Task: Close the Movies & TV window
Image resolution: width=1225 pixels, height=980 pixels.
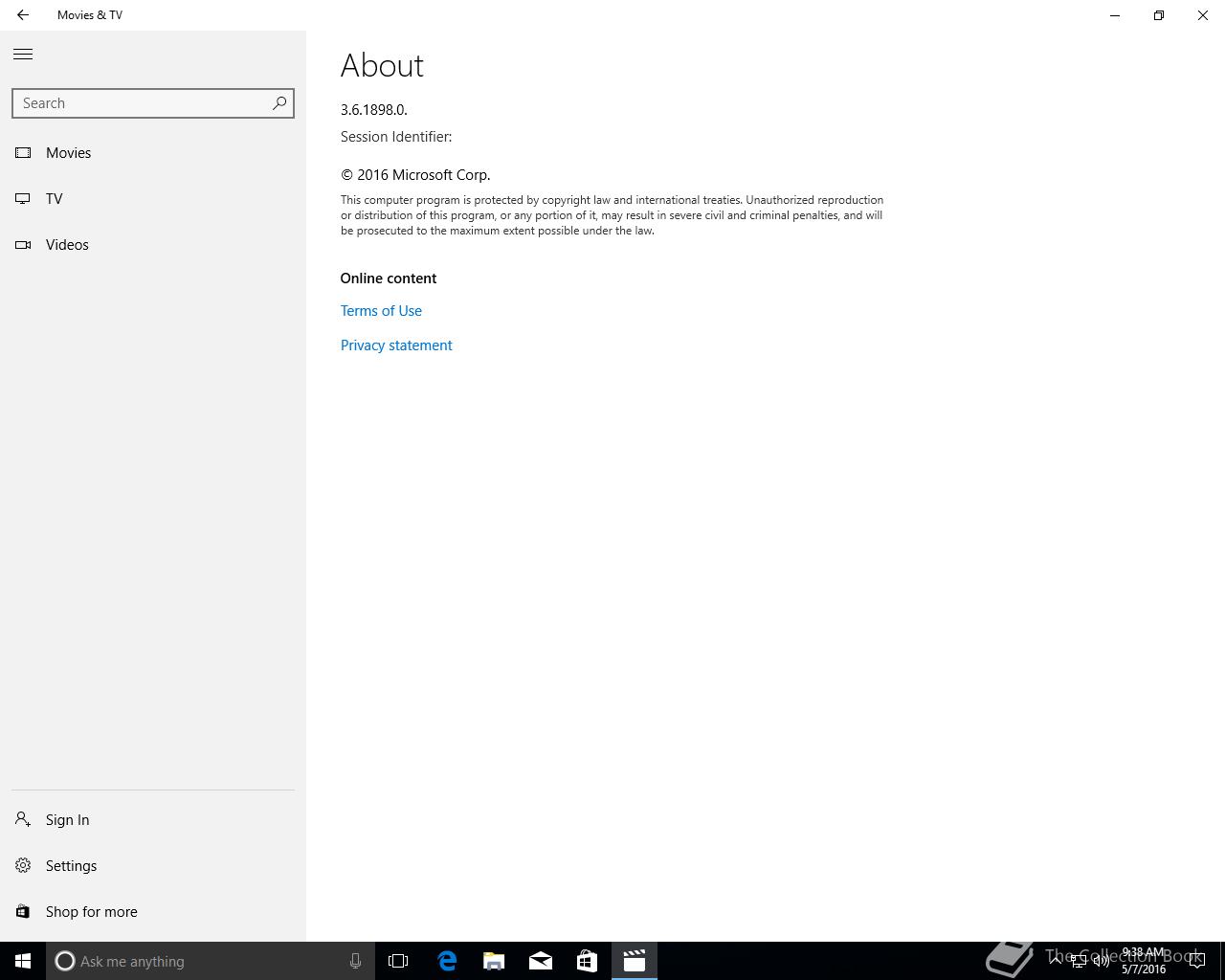Action: coord(1203,15)
